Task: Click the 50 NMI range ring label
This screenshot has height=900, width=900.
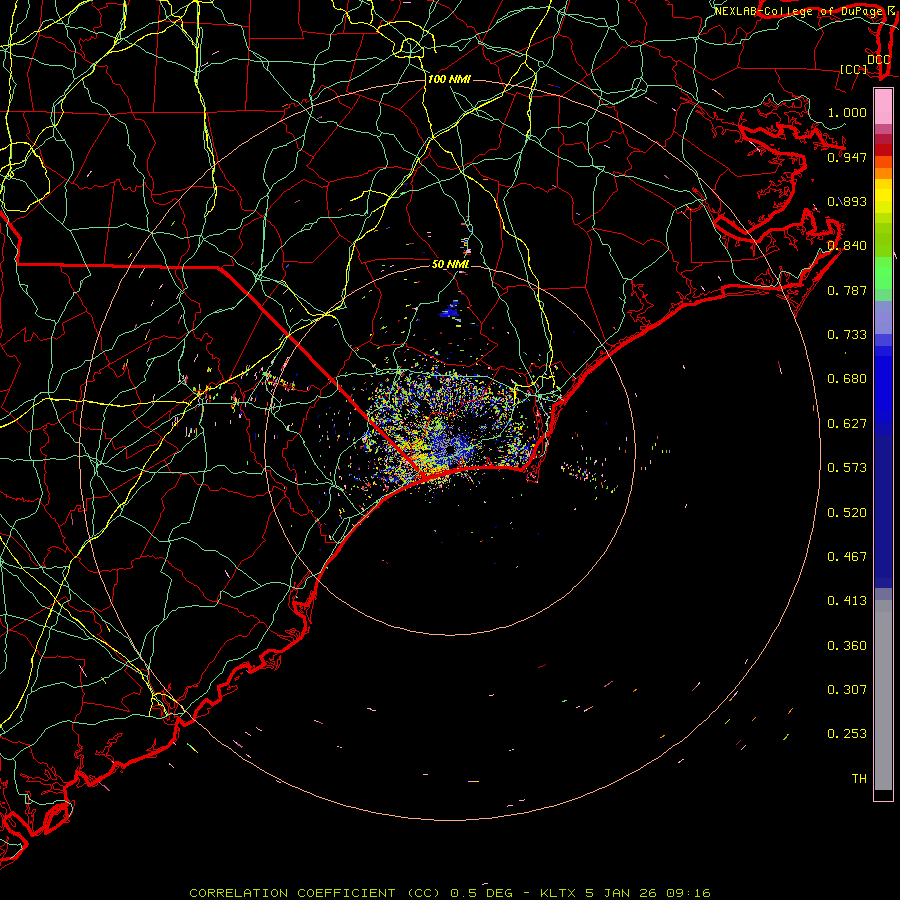Action: coord(451,264)
